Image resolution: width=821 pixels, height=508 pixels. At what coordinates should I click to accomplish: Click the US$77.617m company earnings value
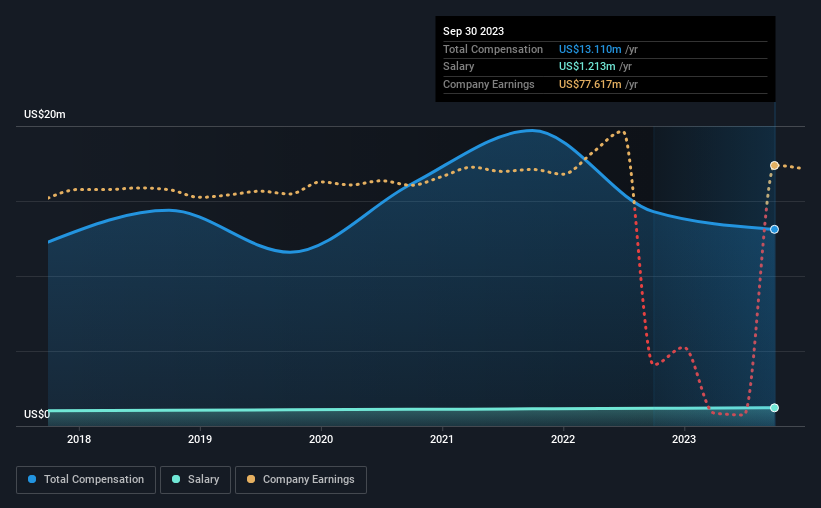(x=590, y=84)
